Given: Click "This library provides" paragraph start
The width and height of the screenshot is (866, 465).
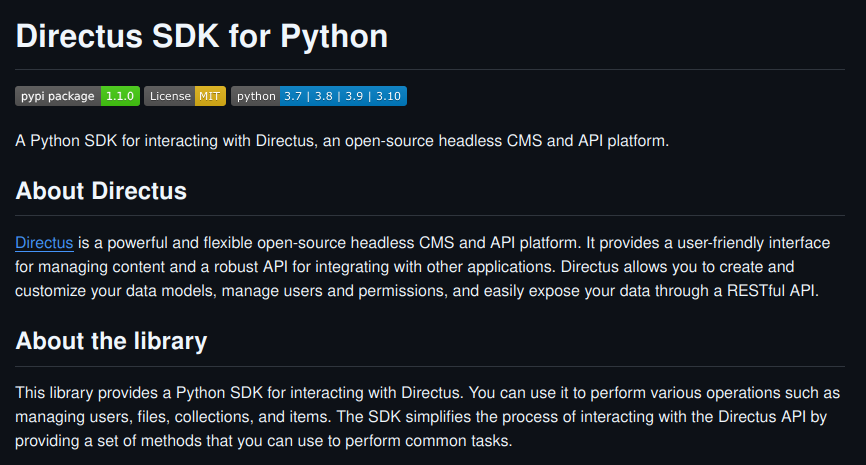Looking at the screenshot, I should [x=88, y=393].
